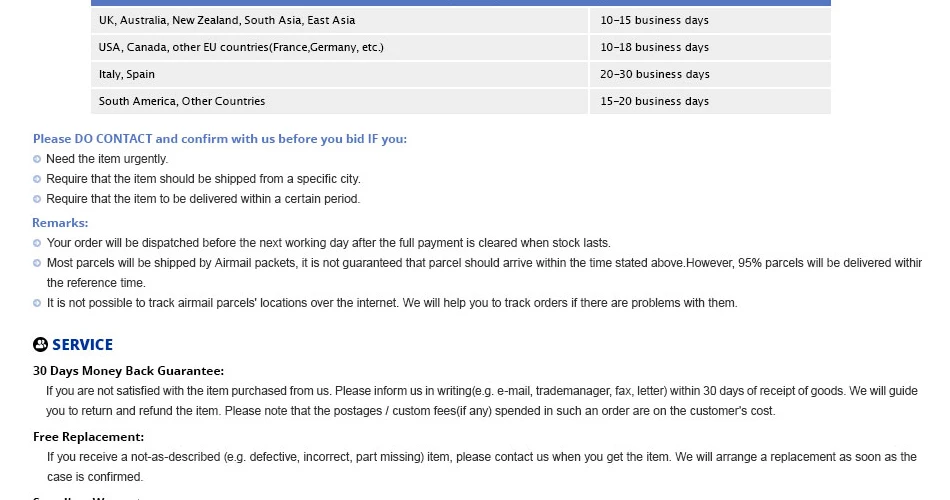Screen dimensions: 950x500
Task: Click the 'Free Replacement:' heading
Action: [88, 437]
